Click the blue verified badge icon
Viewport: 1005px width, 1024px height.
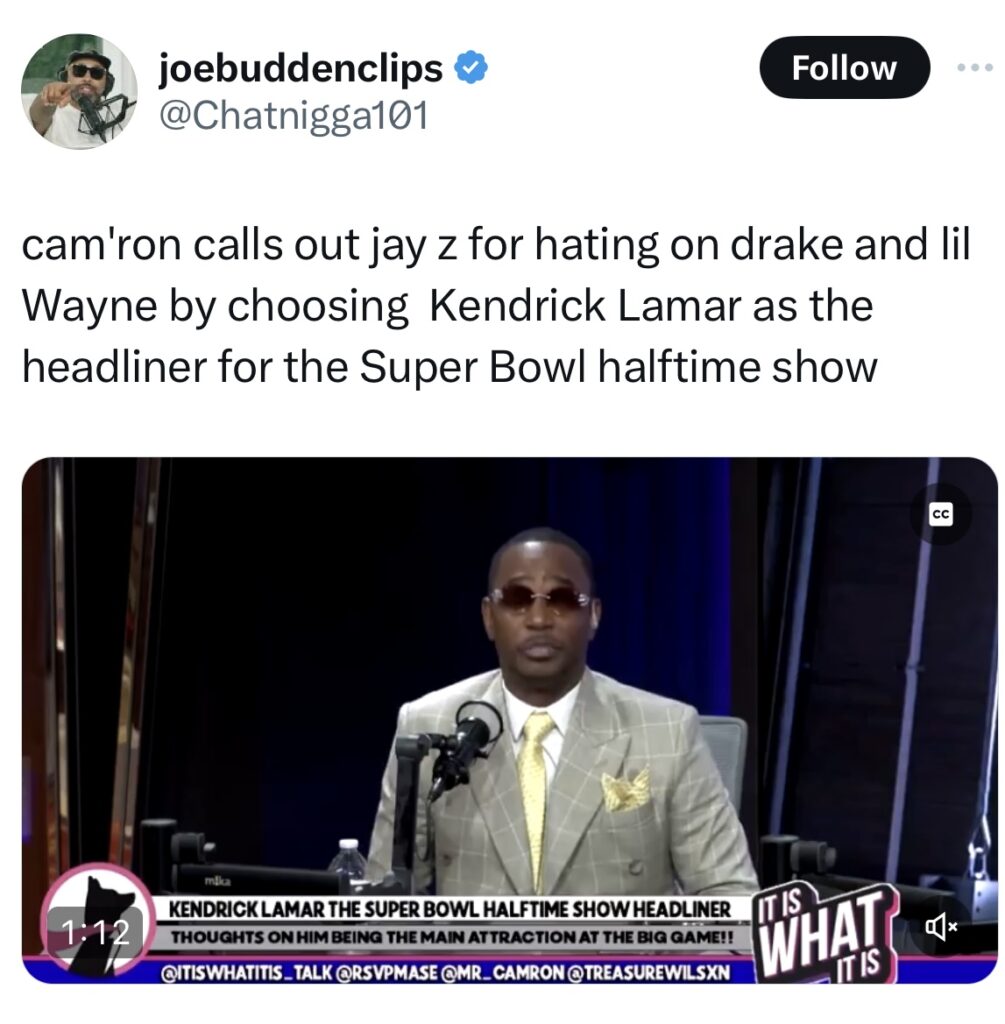click(470, 69)
